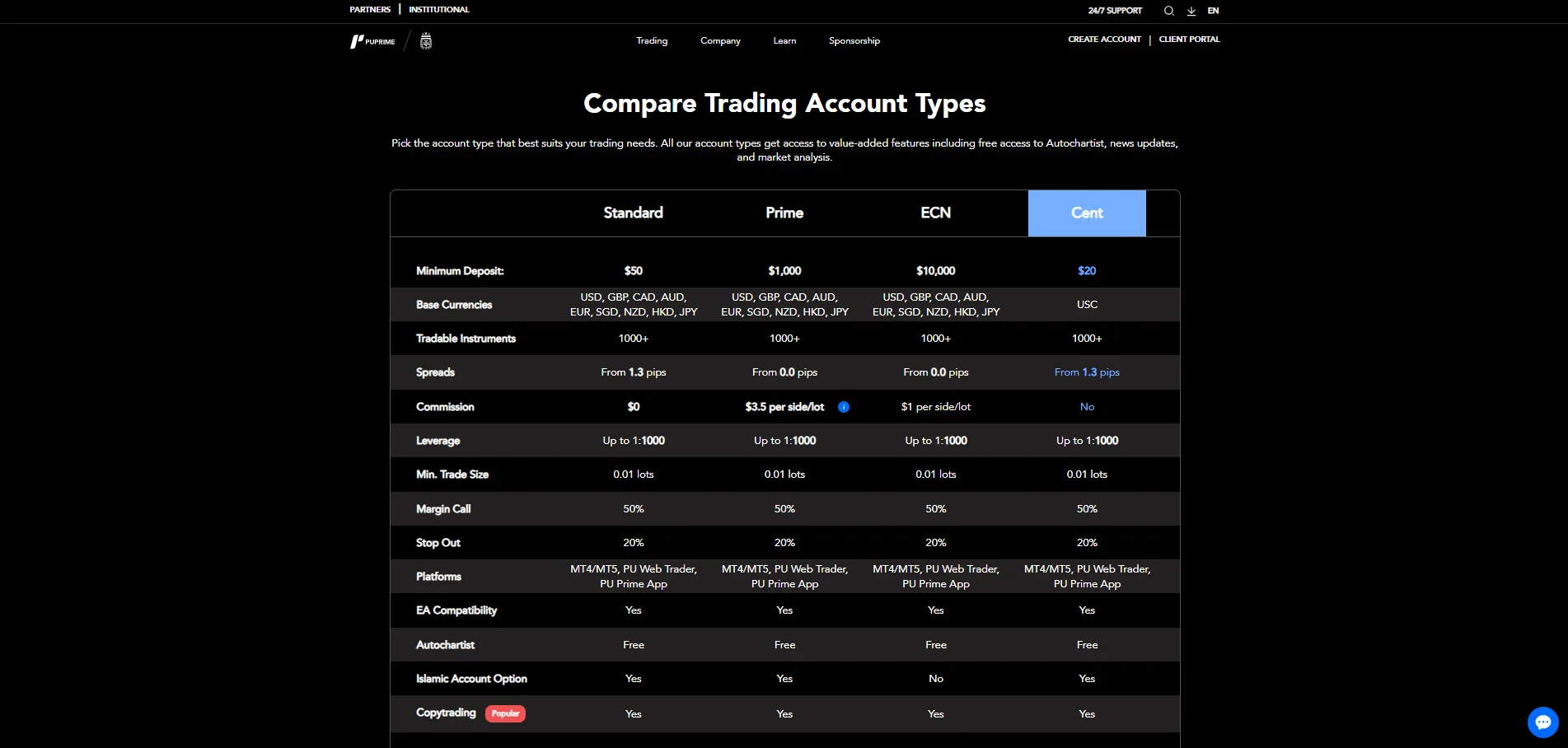The image size is (1568, 748).
Task: Click Standard's From 1.3 pips spread
Action: tap(633, 372)
